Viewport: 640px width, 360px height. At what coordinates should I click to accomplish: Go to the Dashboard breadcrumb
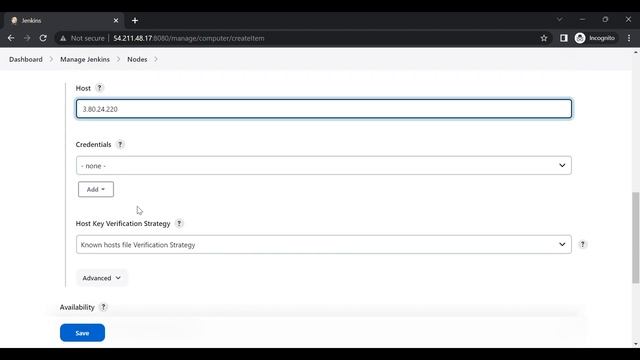(26, 59)
